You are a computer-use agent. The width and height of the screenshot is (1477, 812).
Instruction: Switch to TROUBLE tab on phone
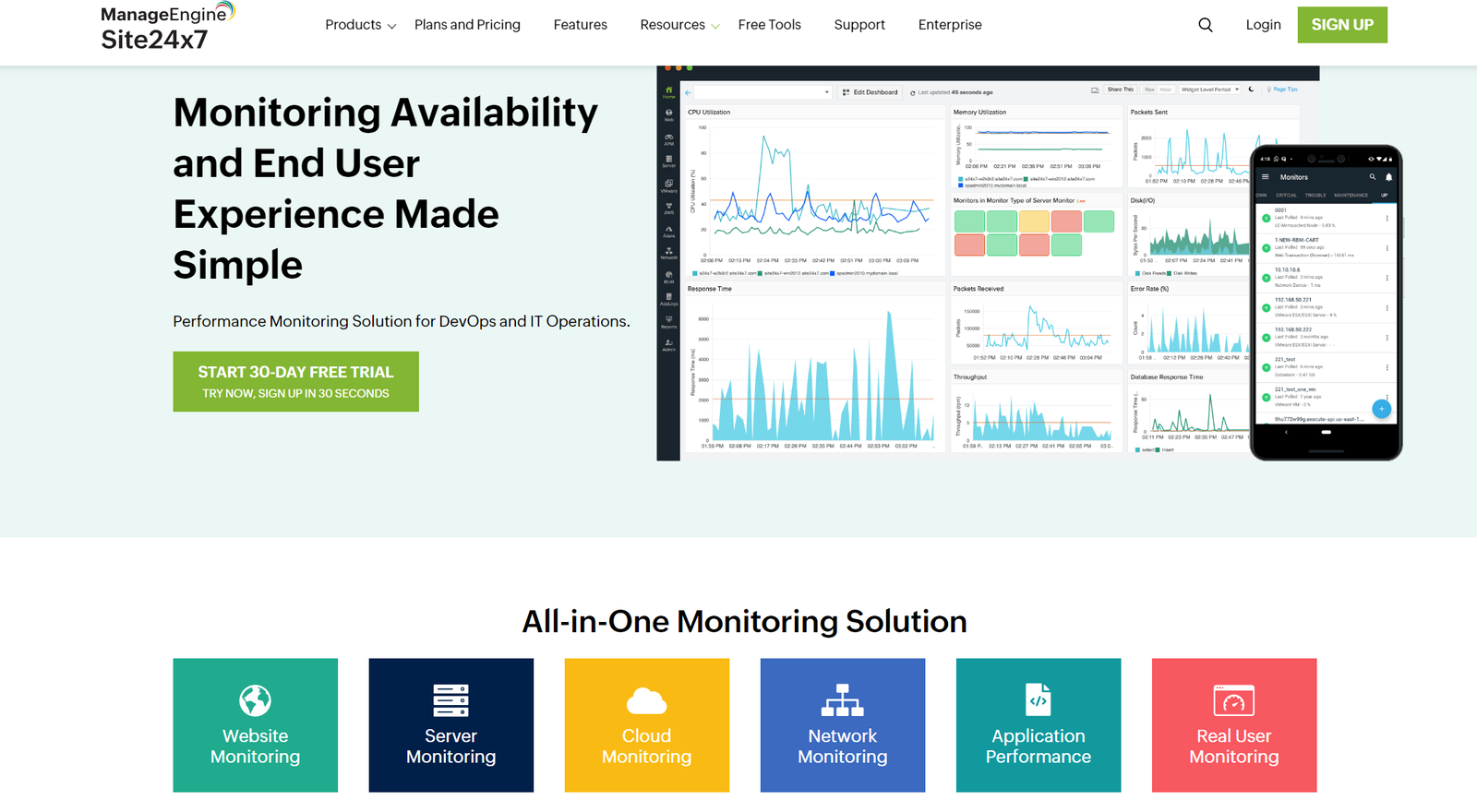[1315, 196]
